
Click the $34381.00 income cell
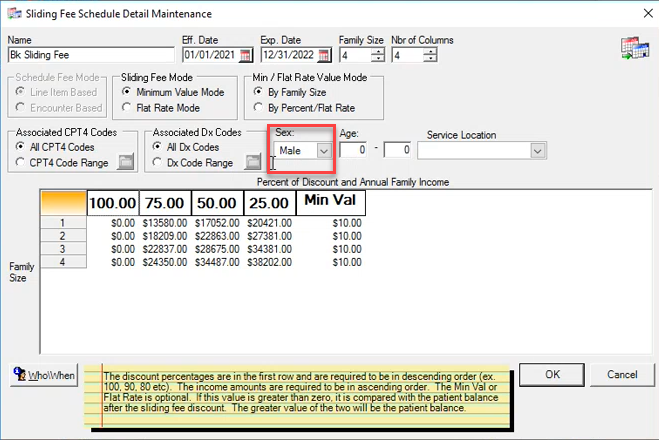click(269, 249)
